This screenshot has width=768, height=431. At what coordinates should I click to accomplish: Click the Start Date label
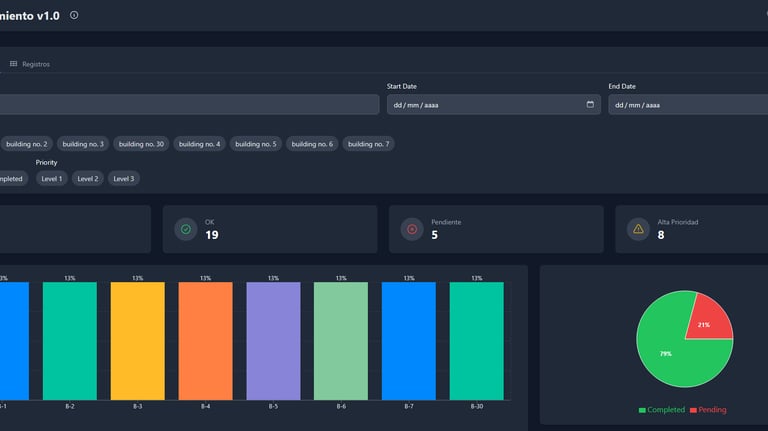pyautogui.click(x=402, y=86)
